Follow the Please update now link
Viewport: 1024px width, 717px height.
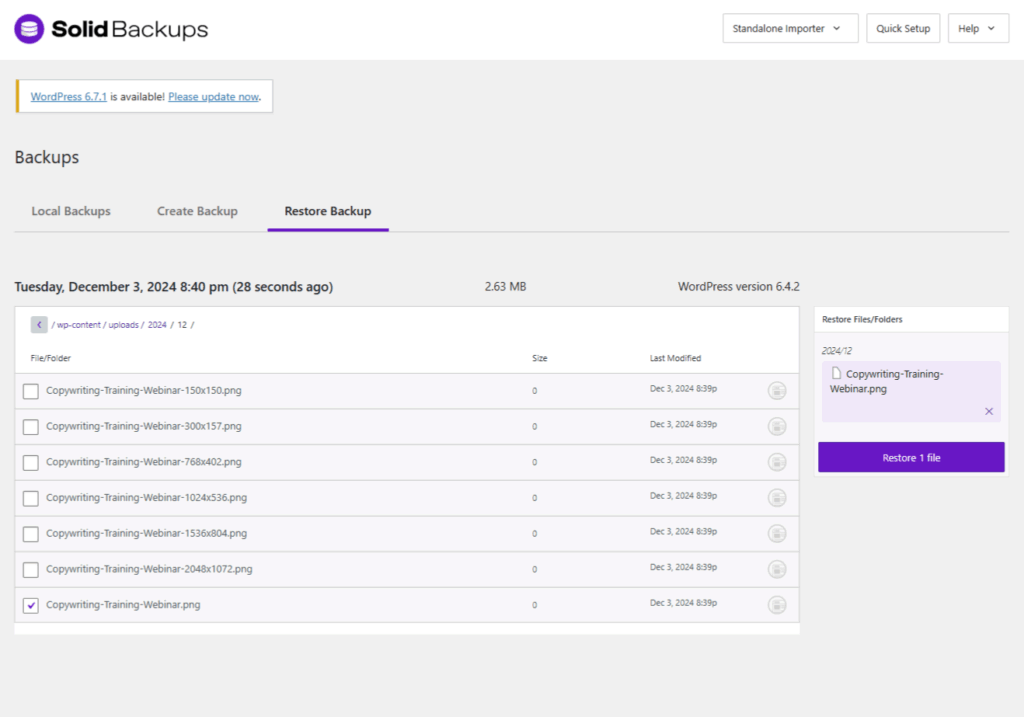(x=214, y=97)
